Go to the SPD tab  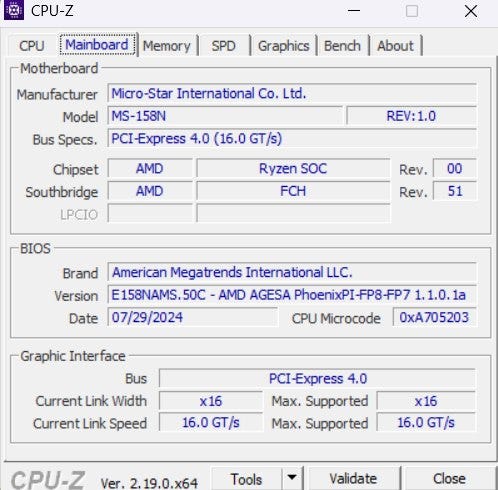pos(223,46)
